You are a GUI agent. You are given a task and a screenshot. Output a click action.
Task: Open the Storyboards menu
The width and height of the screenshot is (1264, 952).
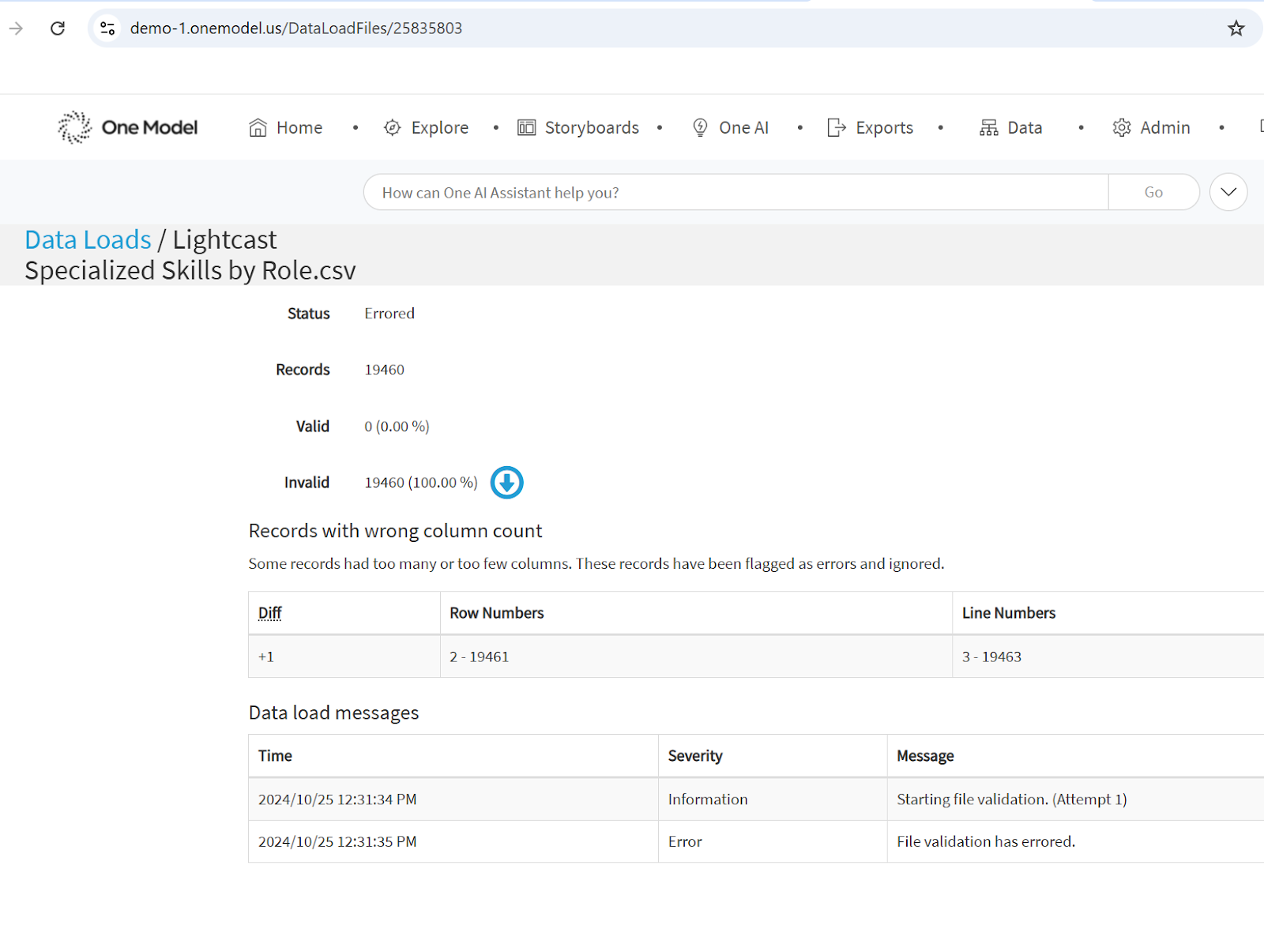591,128
